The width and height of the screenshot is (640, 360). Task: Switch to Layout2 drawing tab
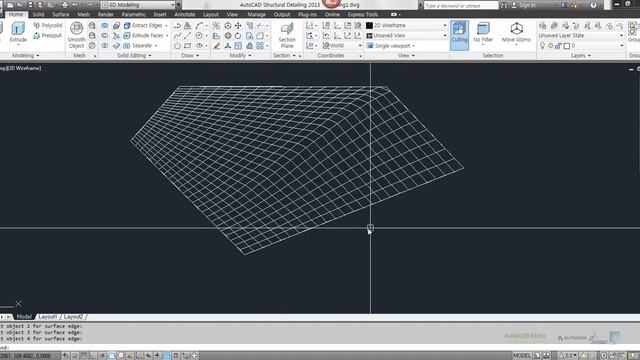click(x=73, y=317)
